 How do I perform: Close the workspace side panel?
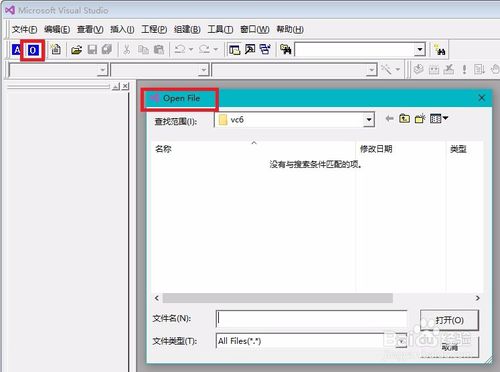125,87
